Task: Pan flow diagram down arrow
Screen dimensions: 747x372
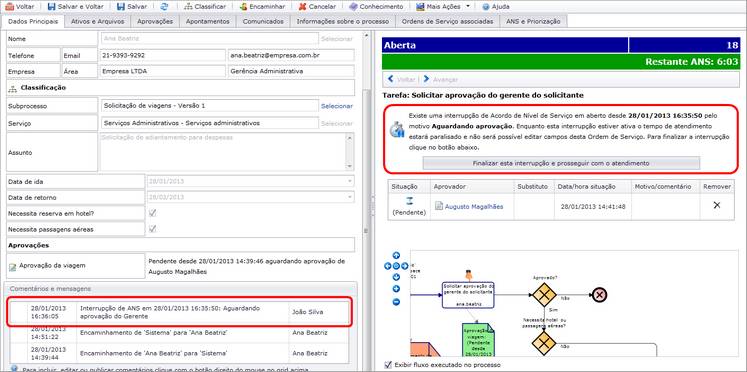Action: click(396, 277)
